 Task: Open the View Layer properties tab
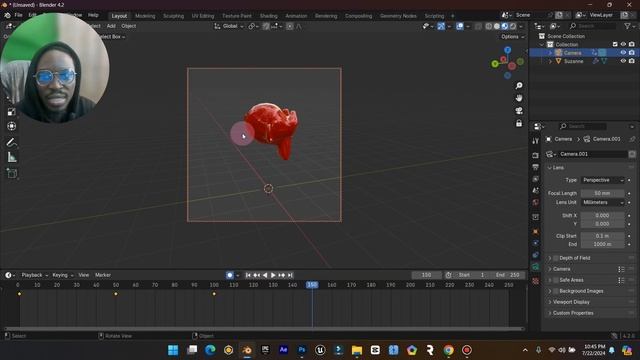(536, 179)
